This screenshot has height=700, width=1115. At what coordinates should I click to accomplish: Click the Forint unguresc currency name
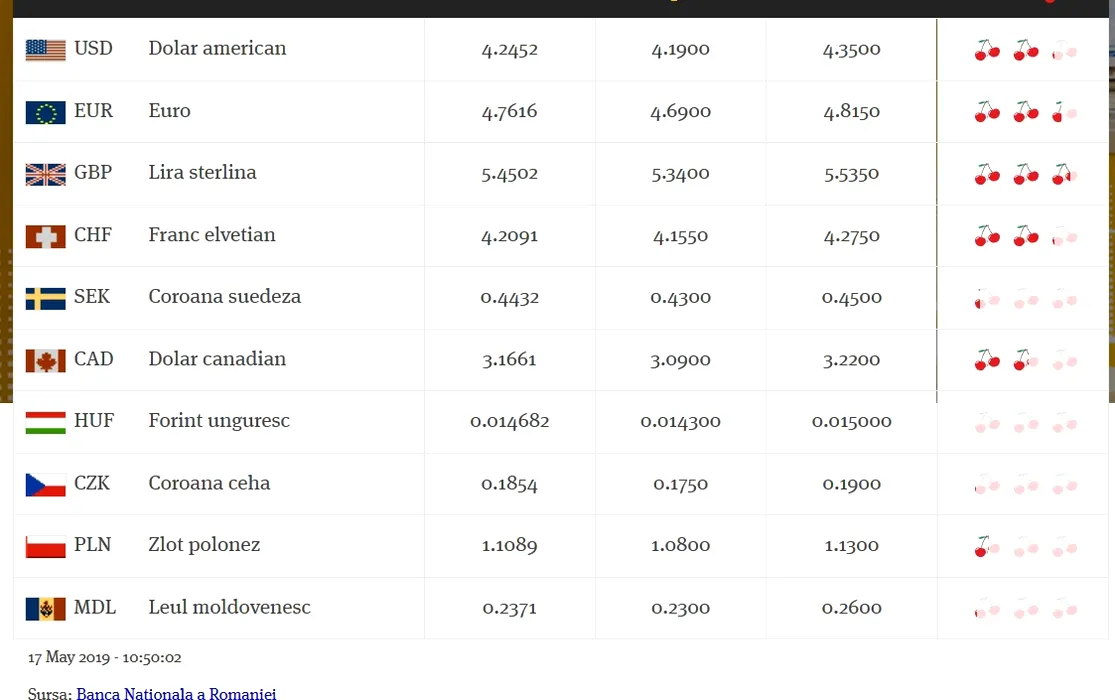coord(219,421)
